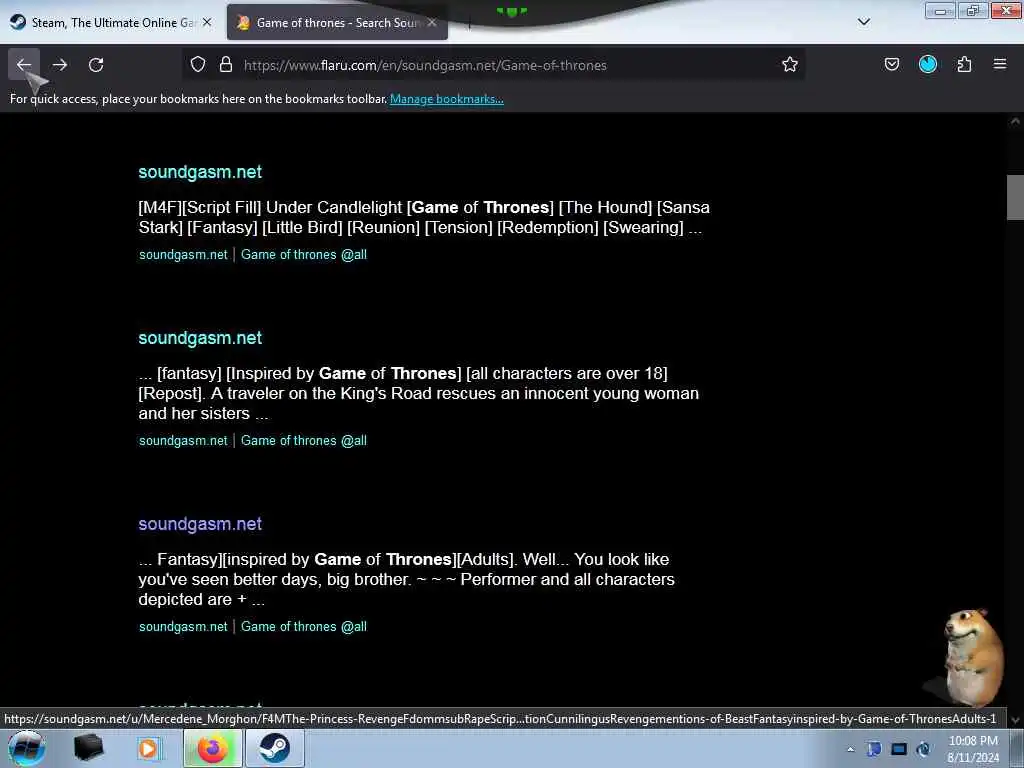Open the soundgasm.net title above big brother result
1024x768 pixels.
click(x=200, y=524)
